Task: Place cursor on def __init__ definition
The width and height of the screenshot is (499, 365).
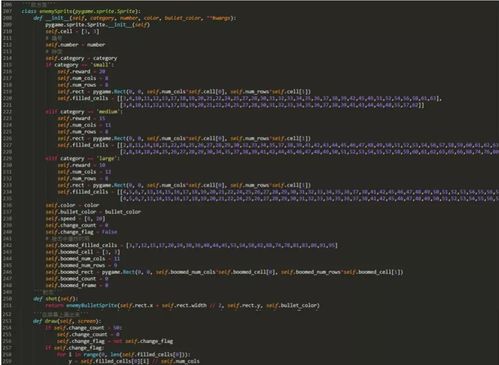Action: [135, 18]
